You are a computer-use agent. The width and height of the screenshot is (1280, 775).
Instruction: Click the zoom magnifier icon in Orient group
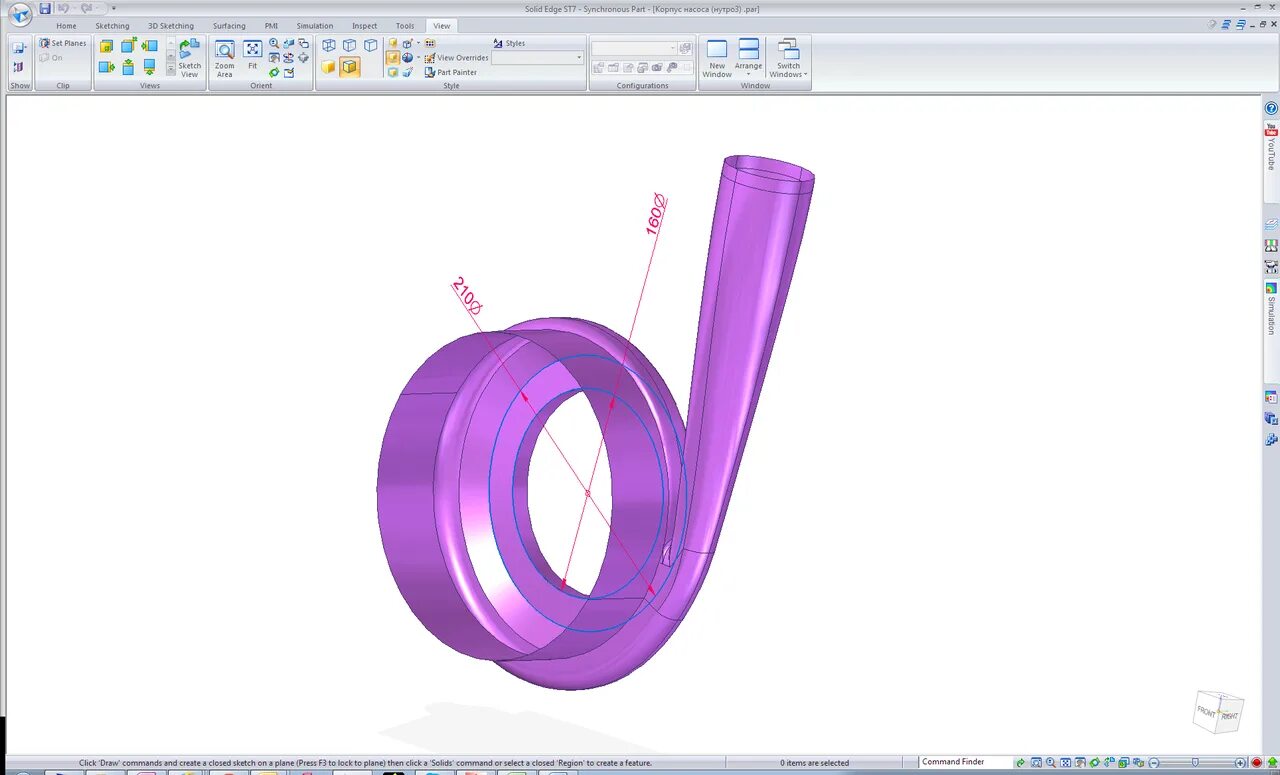(274, 43)
